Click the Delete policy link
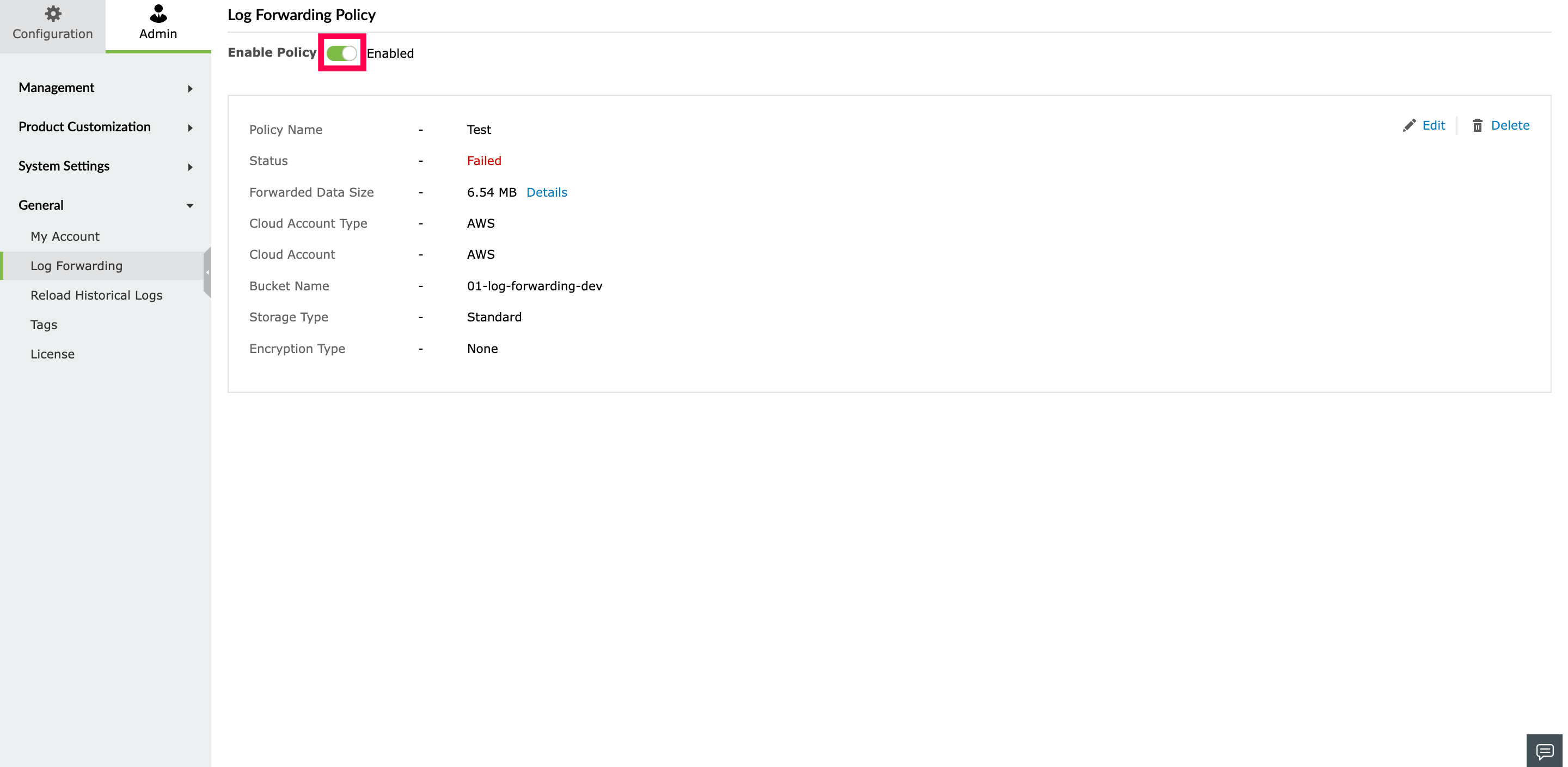The height and width of the screenshot is (767, 1568). point(1510,125)
